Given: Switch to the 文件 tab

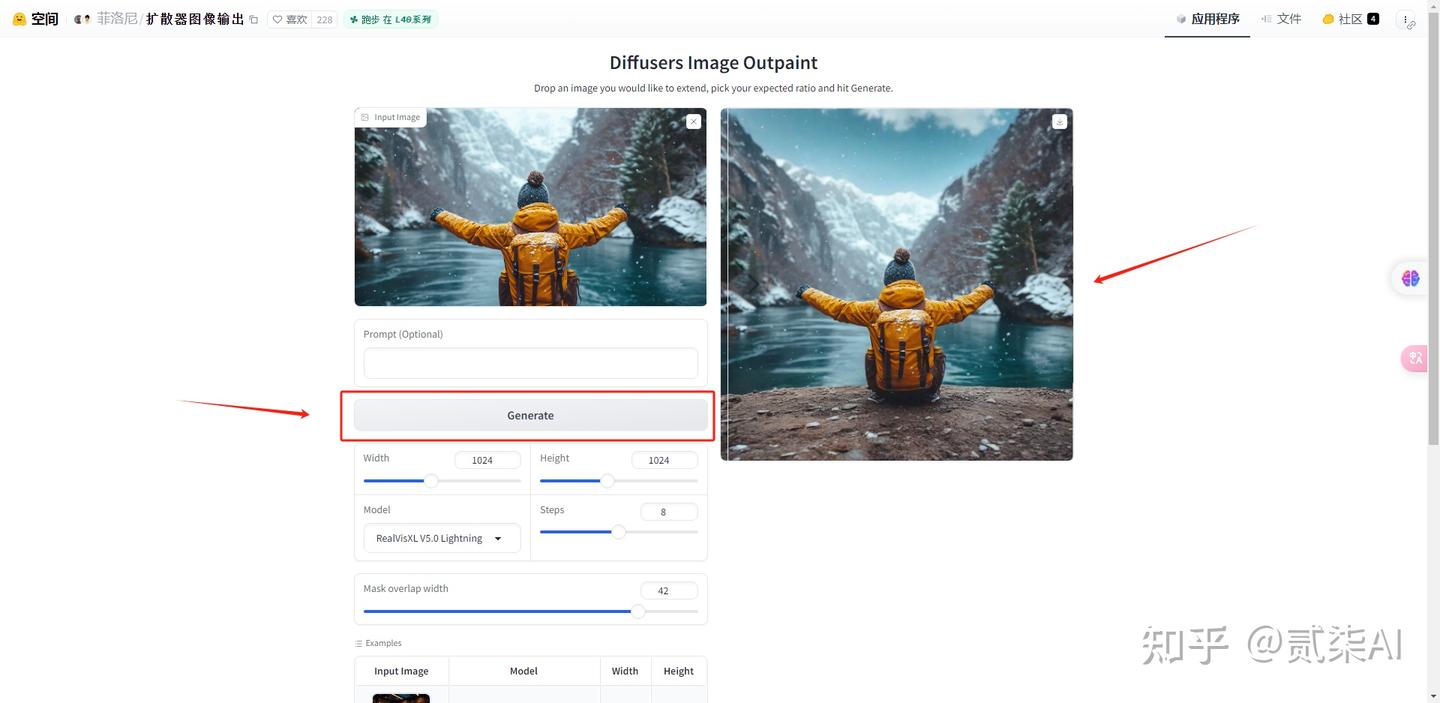Looking at the screenshot, I should click(1281, 19).
